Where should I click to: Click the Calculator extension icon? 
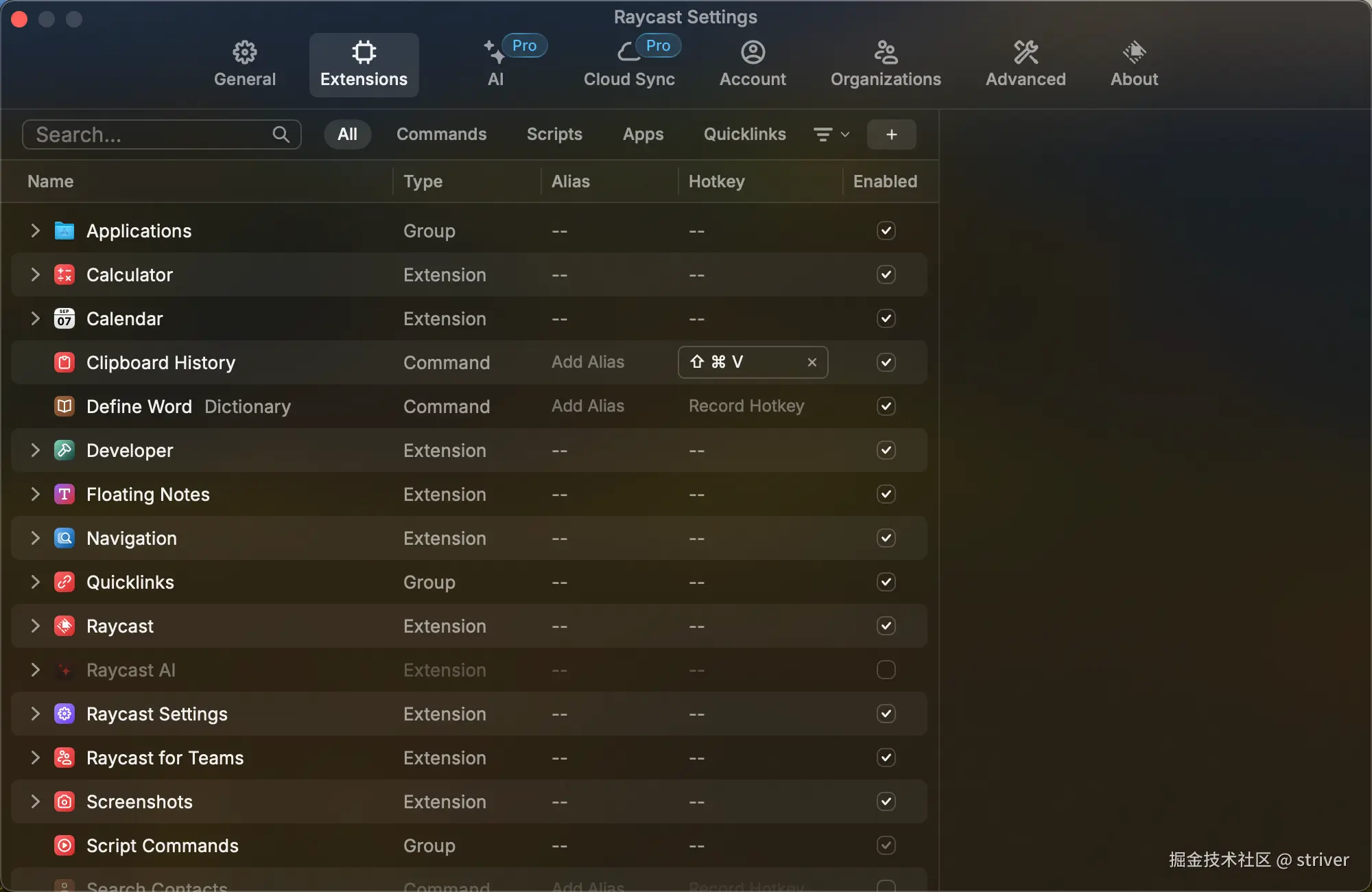click(64, 274)
